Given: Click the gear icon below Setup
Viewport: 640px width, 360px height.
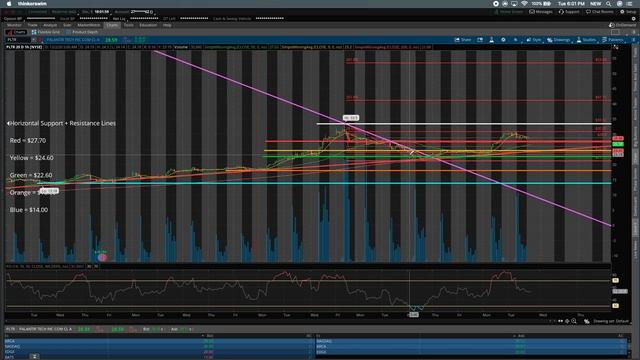Looking at the screenshot, I should coord(634,19).
